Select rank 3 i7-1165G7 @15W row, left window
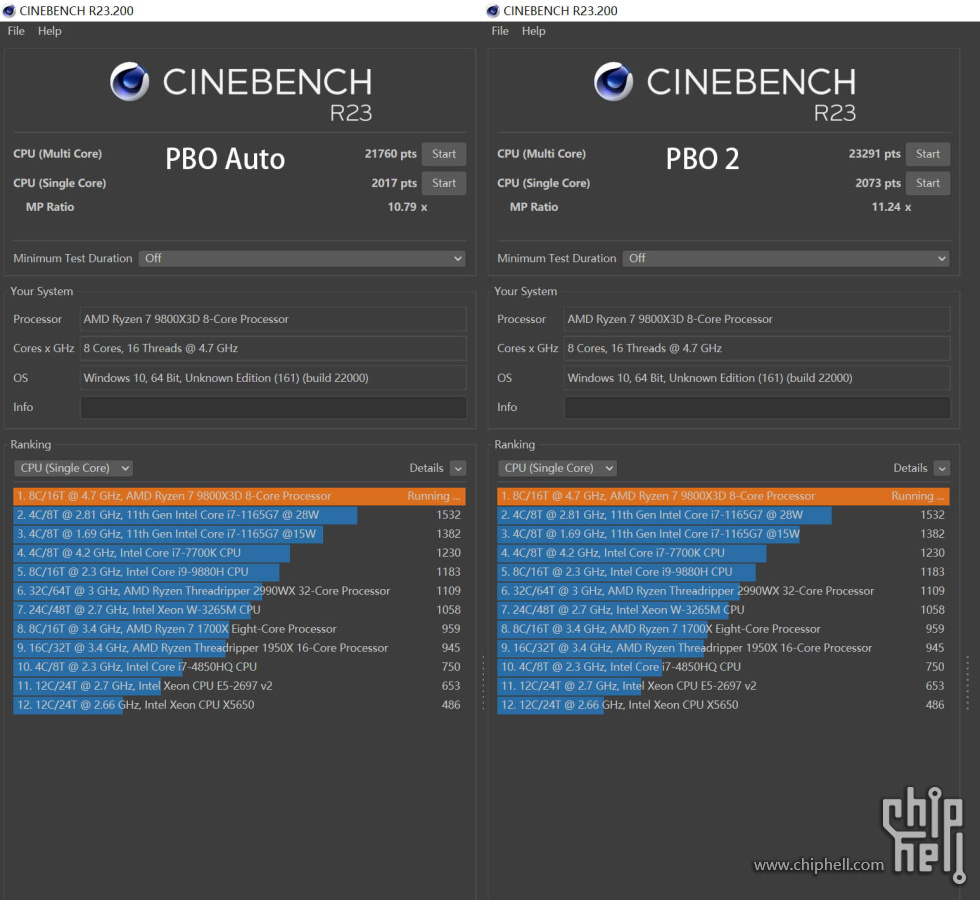This screenshot has height=900, width=980. pyautogui.click(x=239, y=534)
